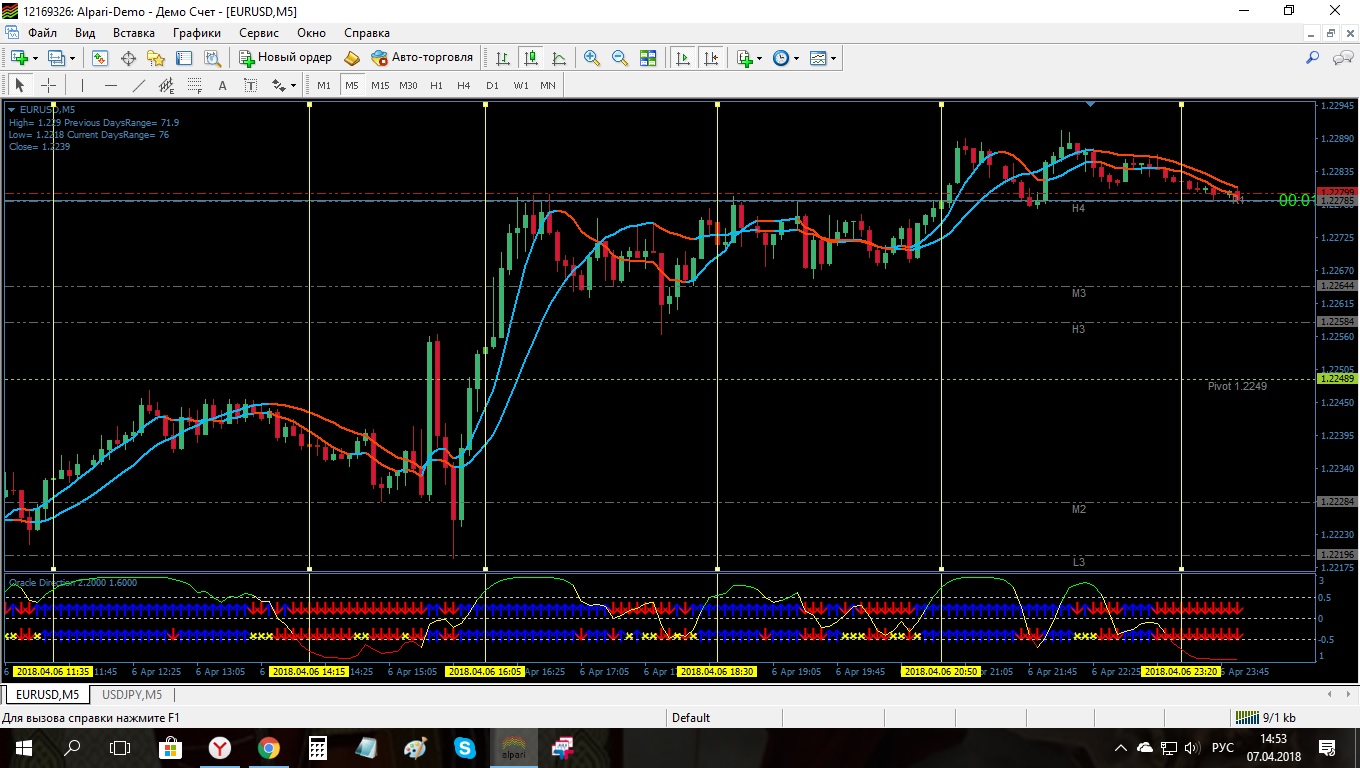Toggle the Navigator star-folder icon

point(156,58)
